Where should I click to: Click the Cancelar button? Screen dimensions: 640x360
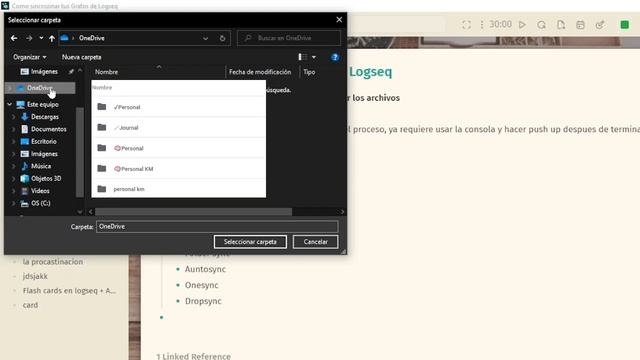pyautogui.click(x=316, y=242)
